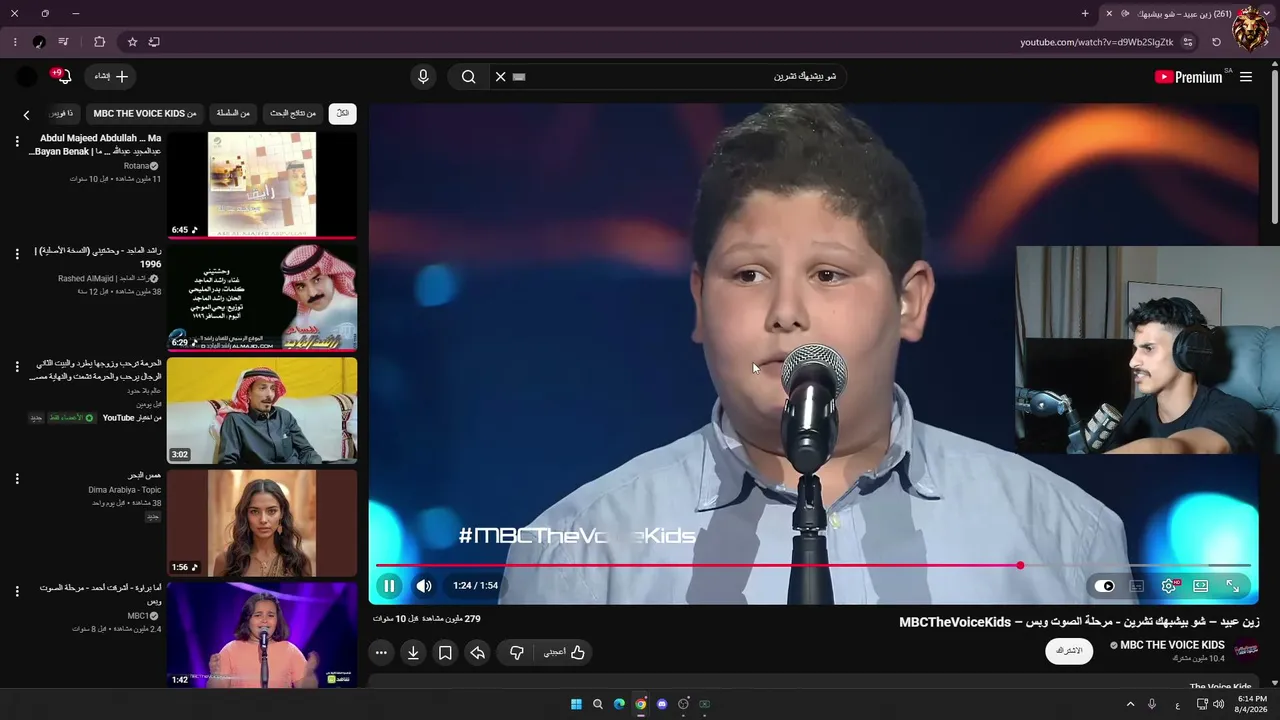The width and height of the screenshot is (1280, 720).
Task: Open the Rashed AlMajid 1996 video thumbnail
Action: click(262, 298)
